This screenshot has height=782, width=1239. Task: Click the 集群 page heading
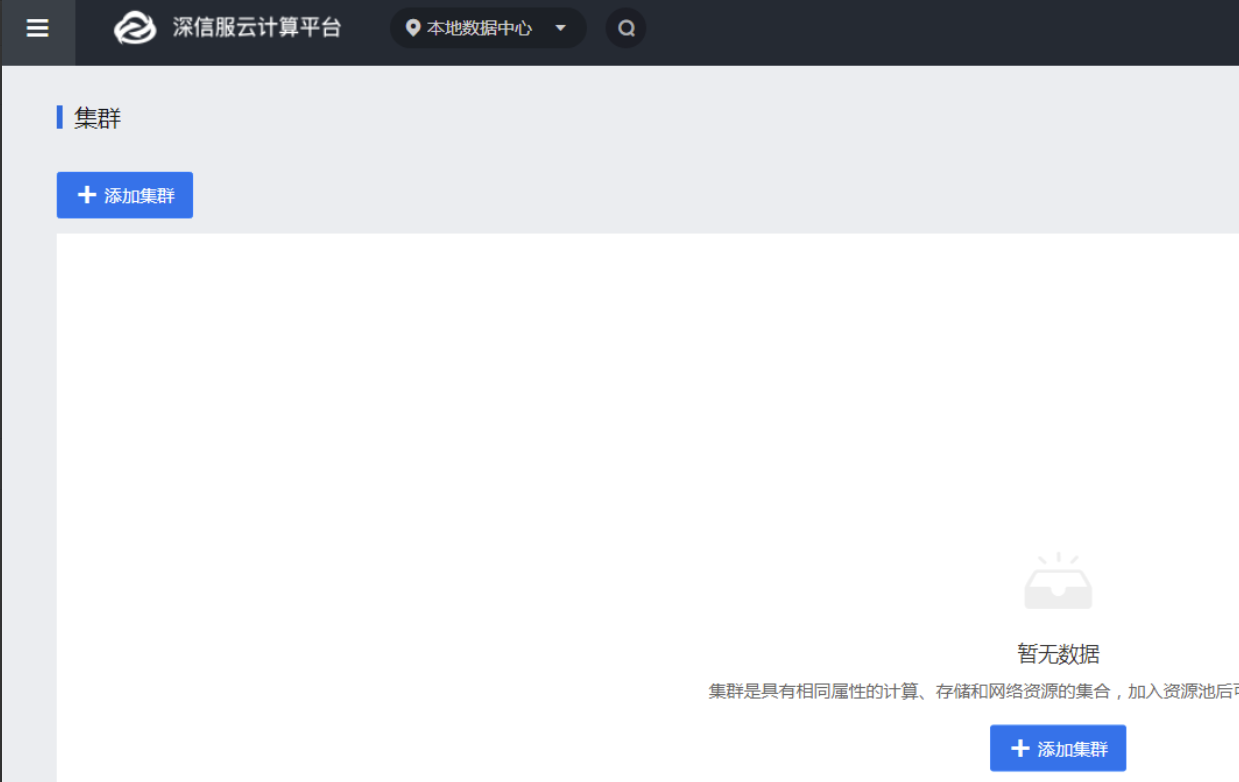coord(98,118)
